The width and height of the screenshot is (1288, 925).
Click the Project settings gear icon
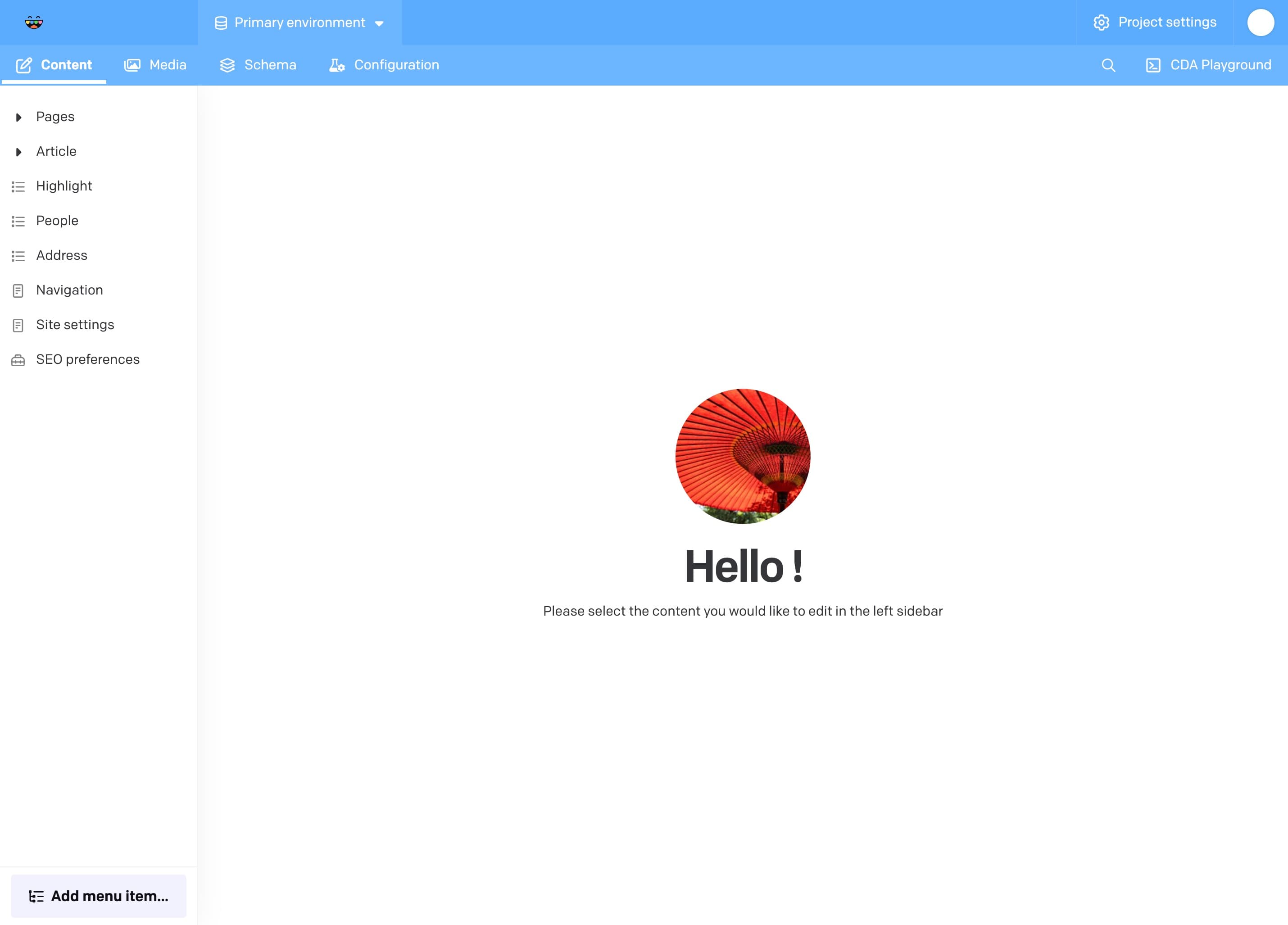point(1102,22)
